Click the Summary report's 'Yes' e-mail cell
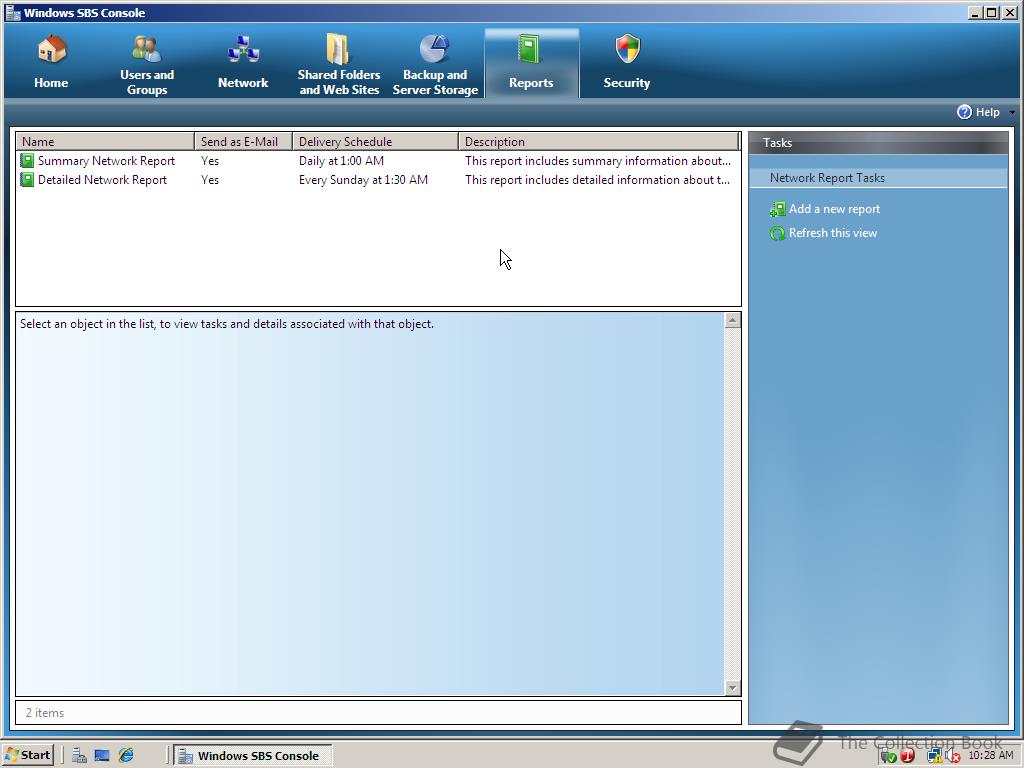Image resolution: width=1024 pixels, height=768 pixels. [x=210, y=161]
